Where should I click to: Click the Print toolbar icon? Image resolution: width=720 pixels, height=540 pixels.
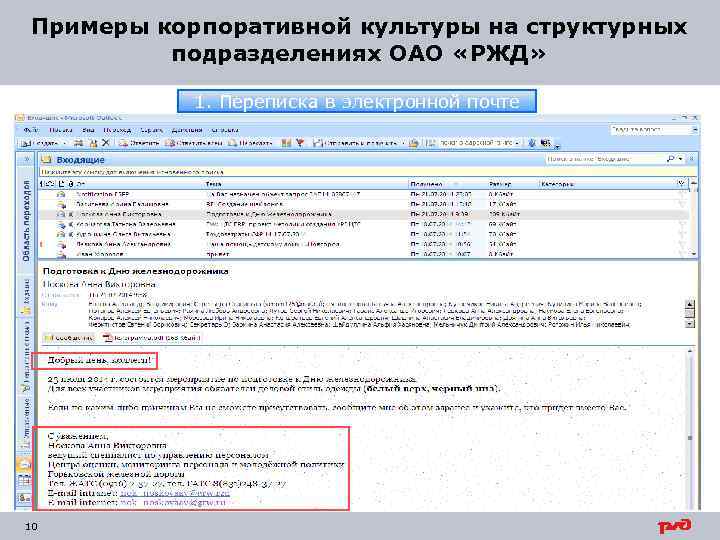79,143
